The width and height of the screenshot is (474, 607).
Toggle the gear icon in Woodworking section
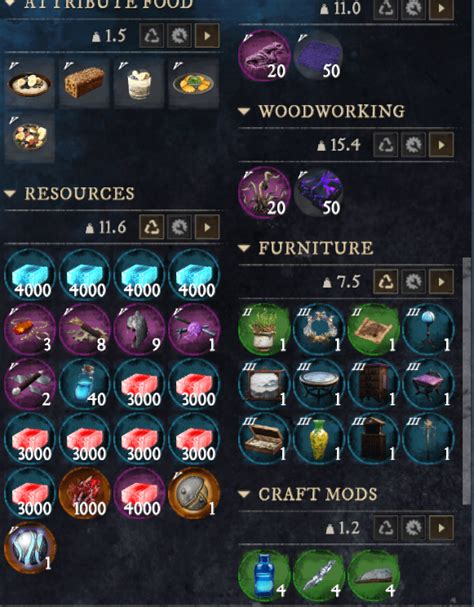point(413,145)
